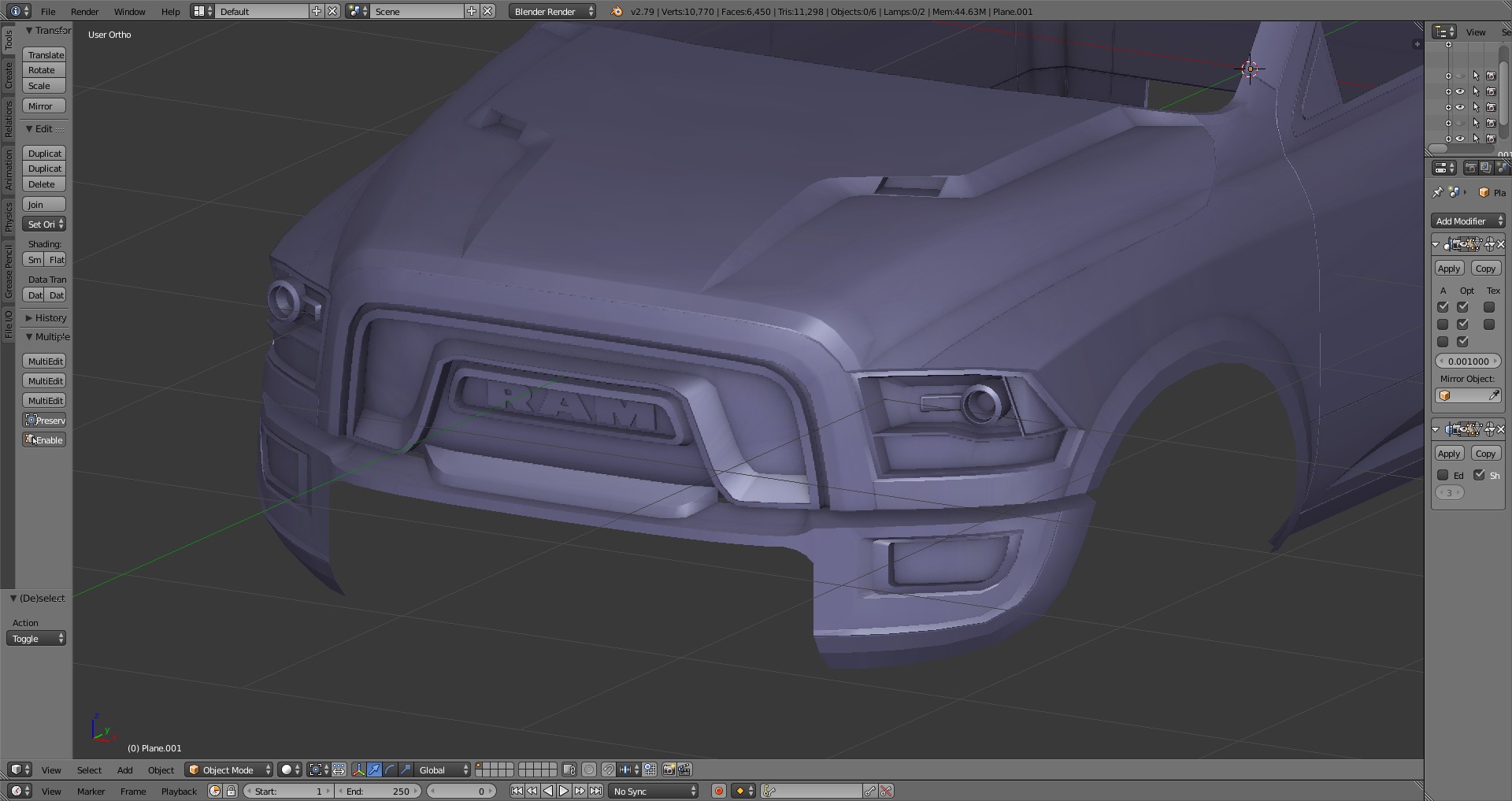The width and height of the screenshot is (1512, 801).
Task: Pick Mirror Object with the eyedropper
Action: pyautogui.click(x=1494, y=395)
